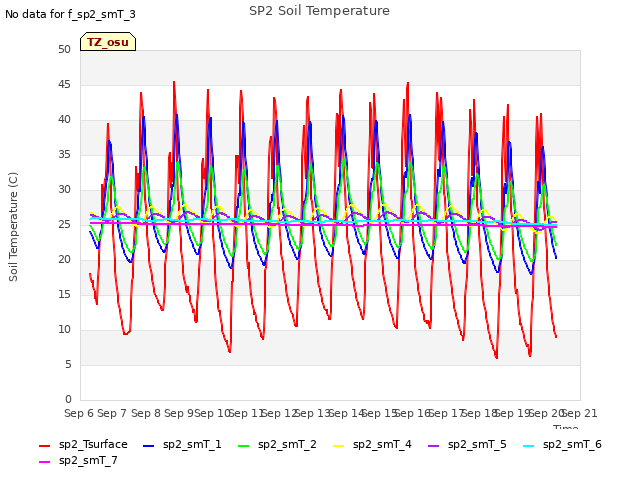Click the Sep 7 x-axis tick label

point(112,413)
